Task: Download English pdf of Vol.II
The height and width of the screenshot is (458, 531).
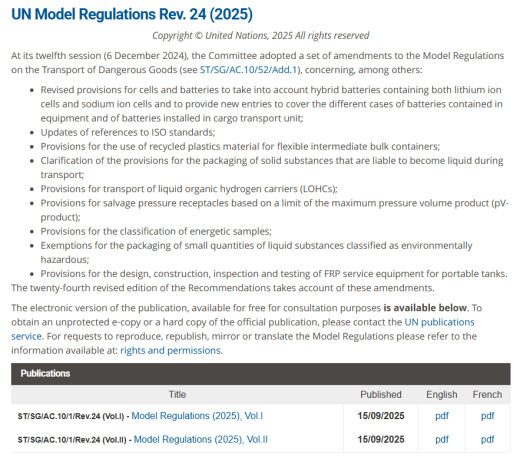Action: tap(442, 439)
